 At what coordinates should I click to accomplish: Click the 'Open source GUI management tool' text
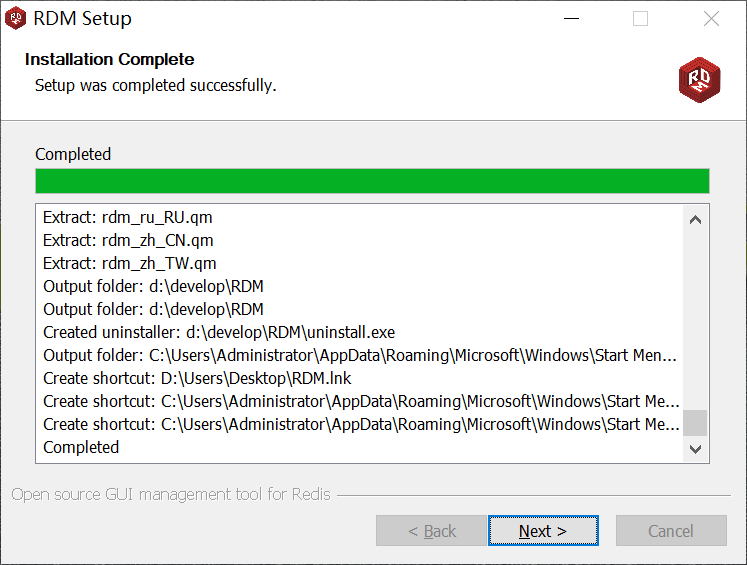(171, 494)
